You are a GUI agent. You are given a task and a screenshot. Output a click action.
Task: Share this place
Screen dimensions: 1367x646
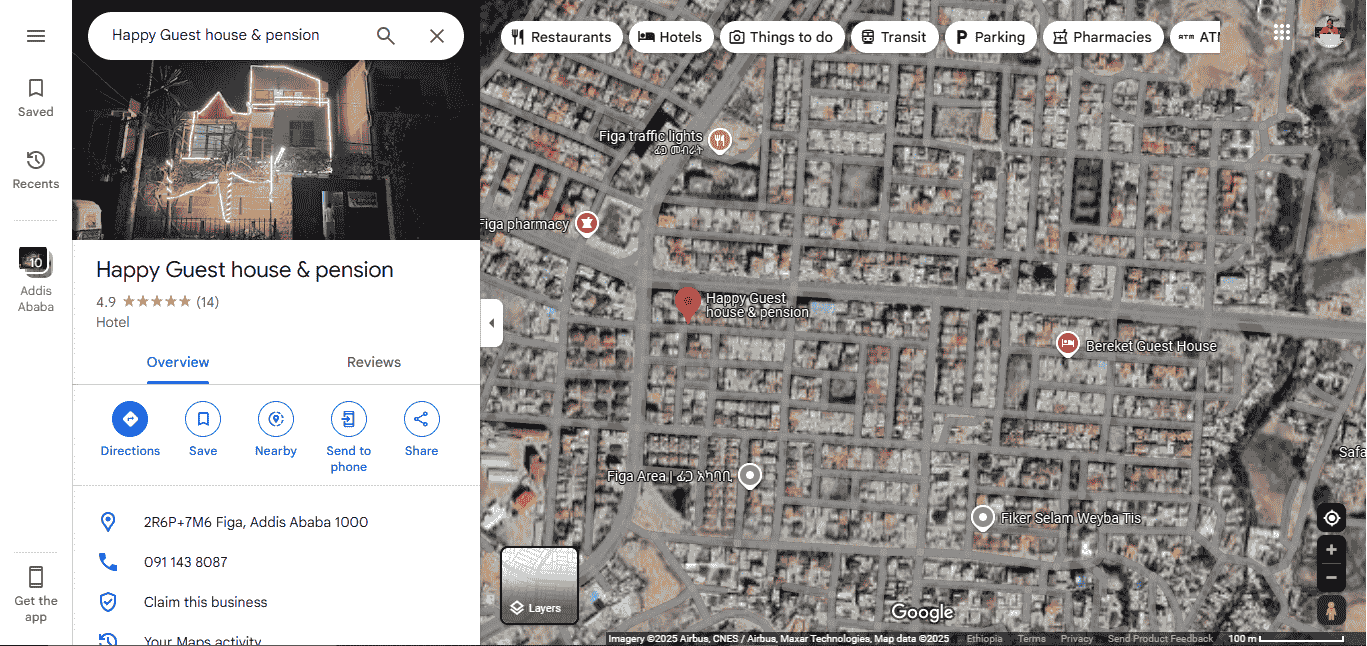[421, 430]
